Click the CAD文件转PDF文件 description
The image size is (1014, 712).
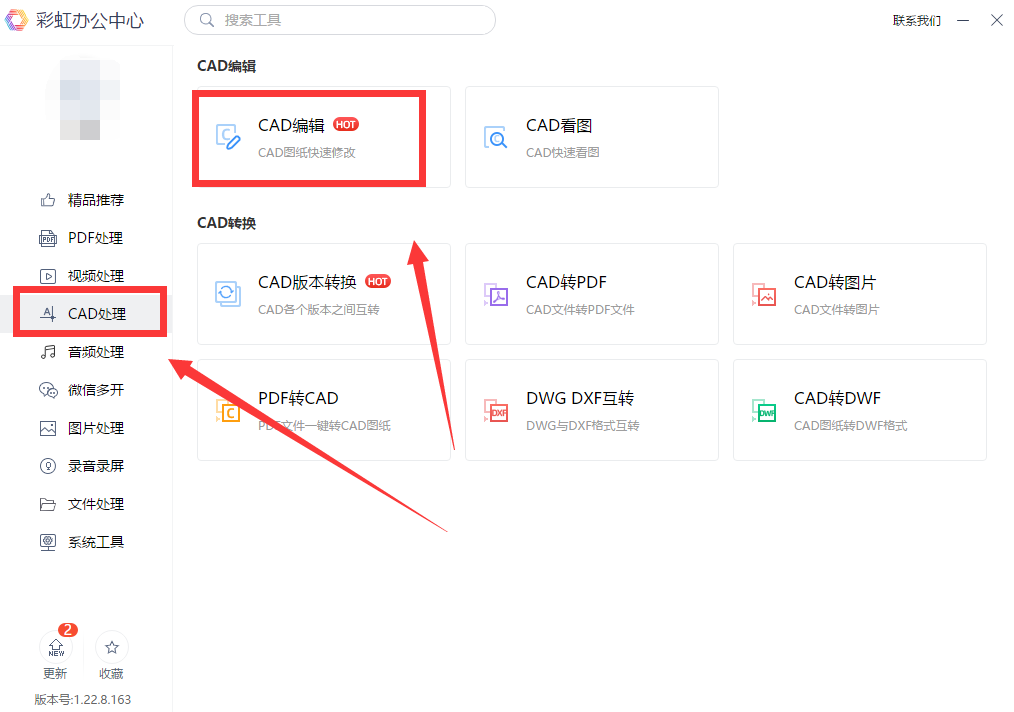coord(580,310)
